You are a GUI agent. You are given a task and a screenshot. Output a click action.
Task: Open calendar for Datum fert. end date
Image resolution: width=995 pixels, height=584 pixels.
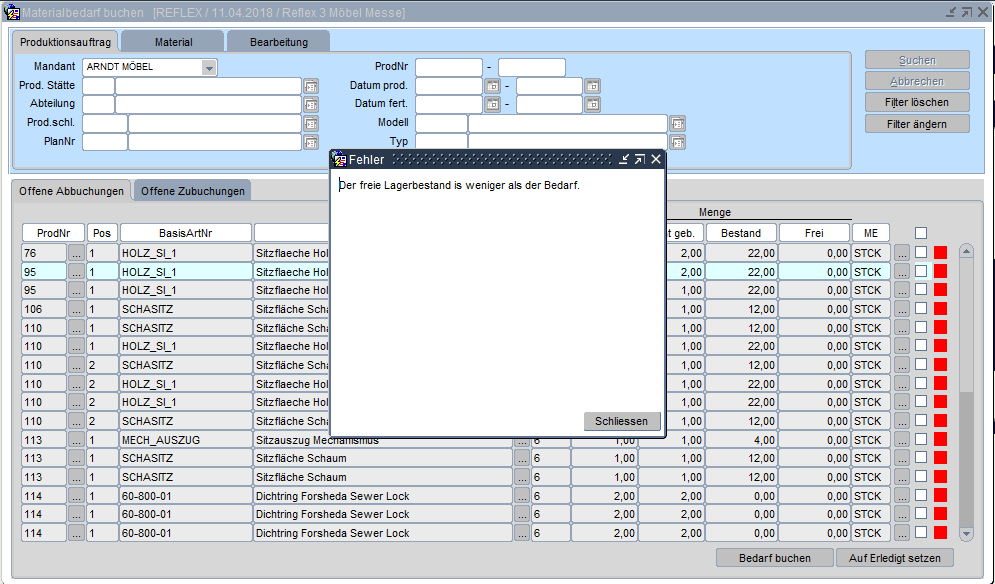592,105
